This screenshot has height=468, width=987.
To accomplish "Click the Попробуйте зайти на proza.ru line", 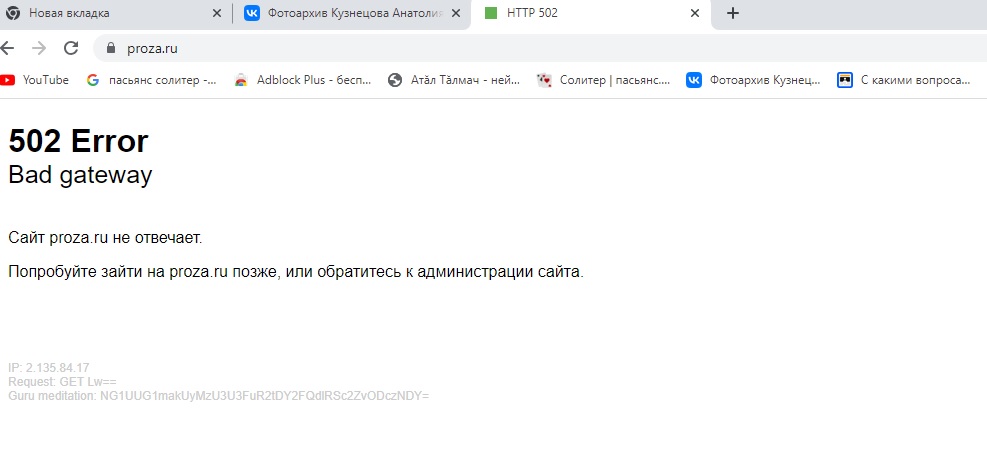I will 296,272.
